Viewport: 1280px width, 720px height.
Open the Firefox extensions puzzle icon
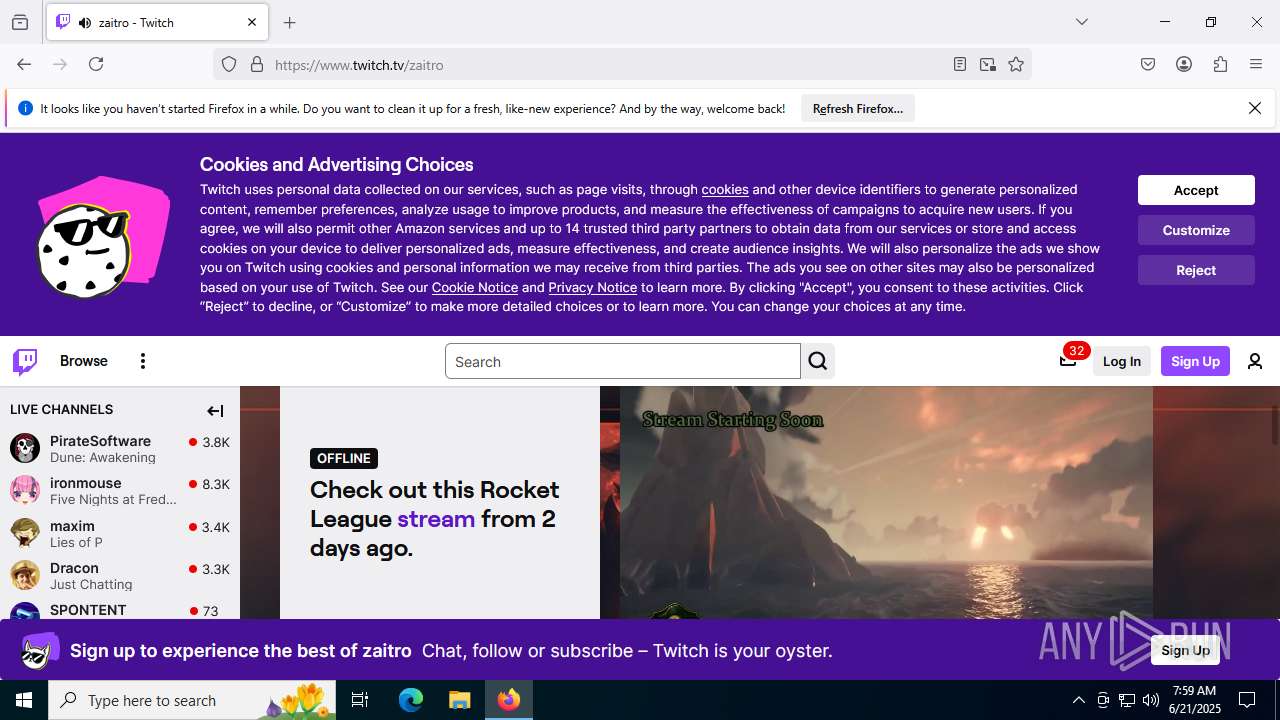tap(1220, 64)
